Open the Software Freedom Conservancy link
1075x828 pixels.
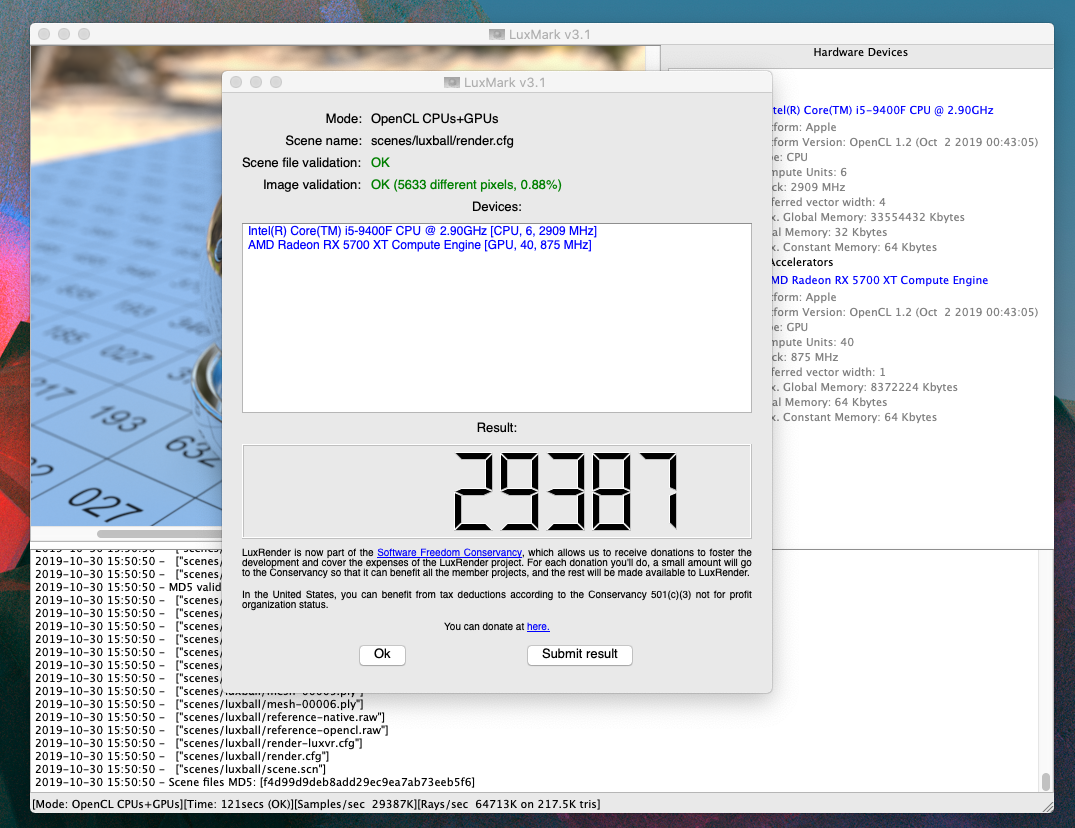tap(449, 553)
